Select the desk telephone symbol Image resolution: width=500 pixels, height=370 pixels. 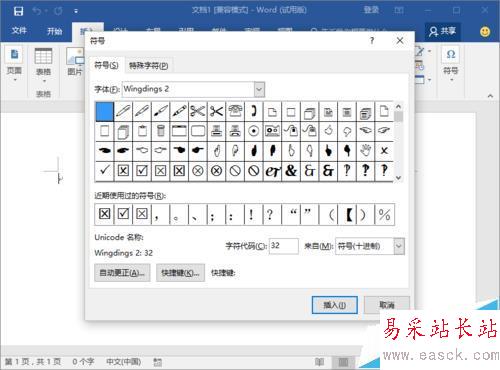click(235, 111)
